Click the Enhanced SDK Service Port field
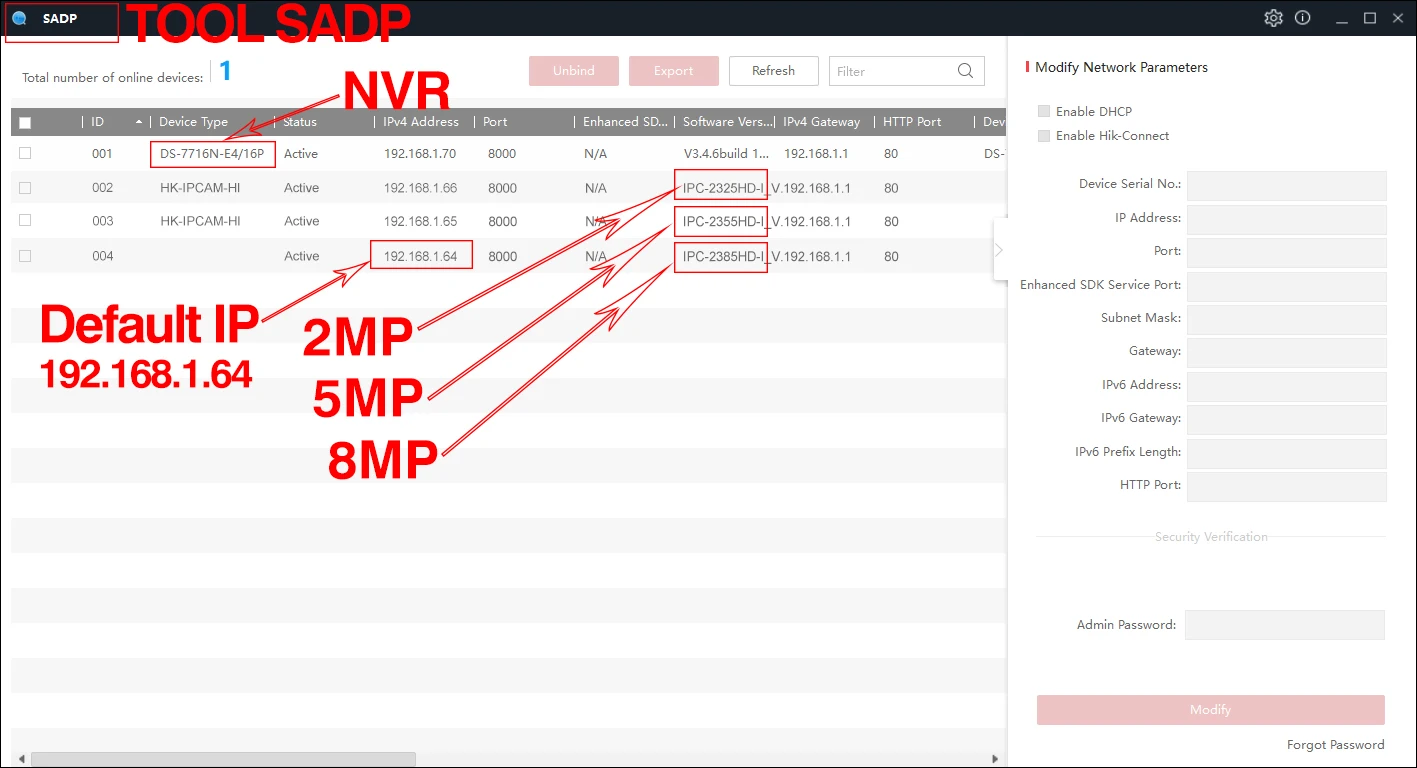The width and height of the screenshot is (1417, 768). (x=1287, y=286)
